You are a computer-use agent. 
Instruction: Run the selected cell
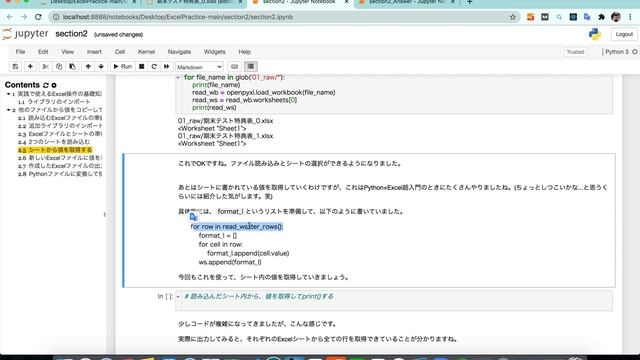(122, 67)
